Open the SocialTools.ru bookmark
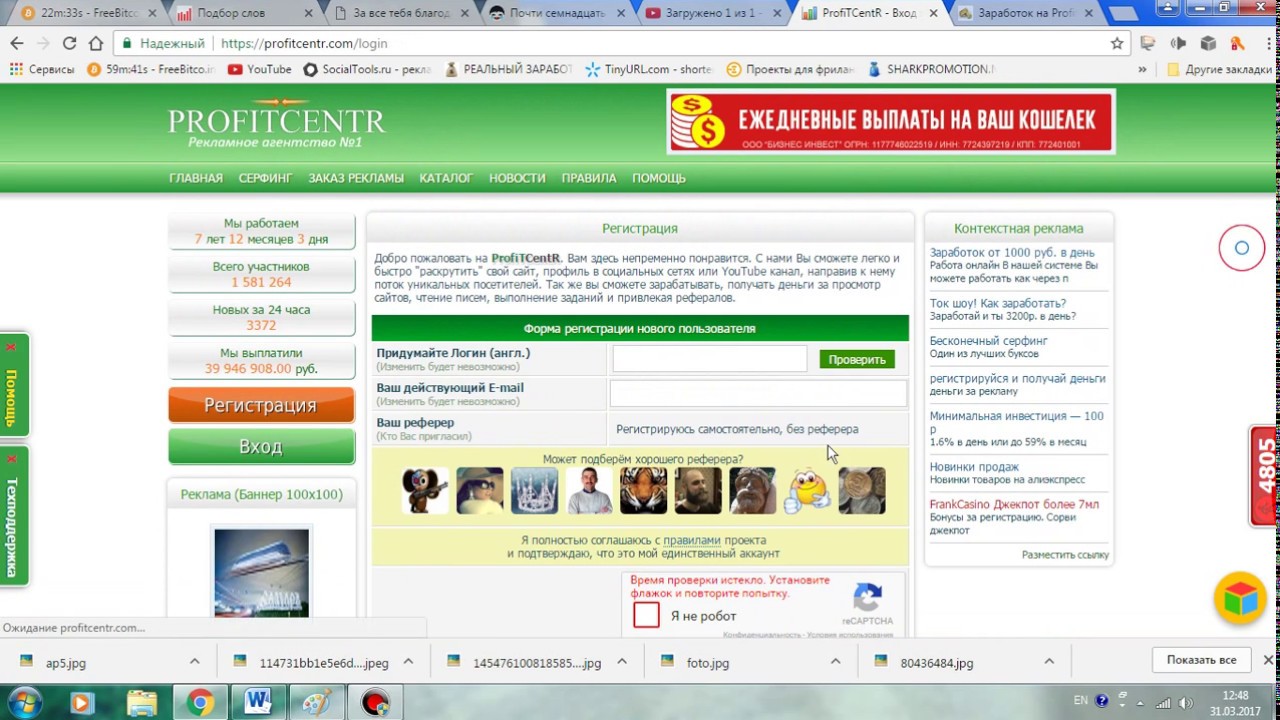1280x720 pixels. (x=367, y=69)
